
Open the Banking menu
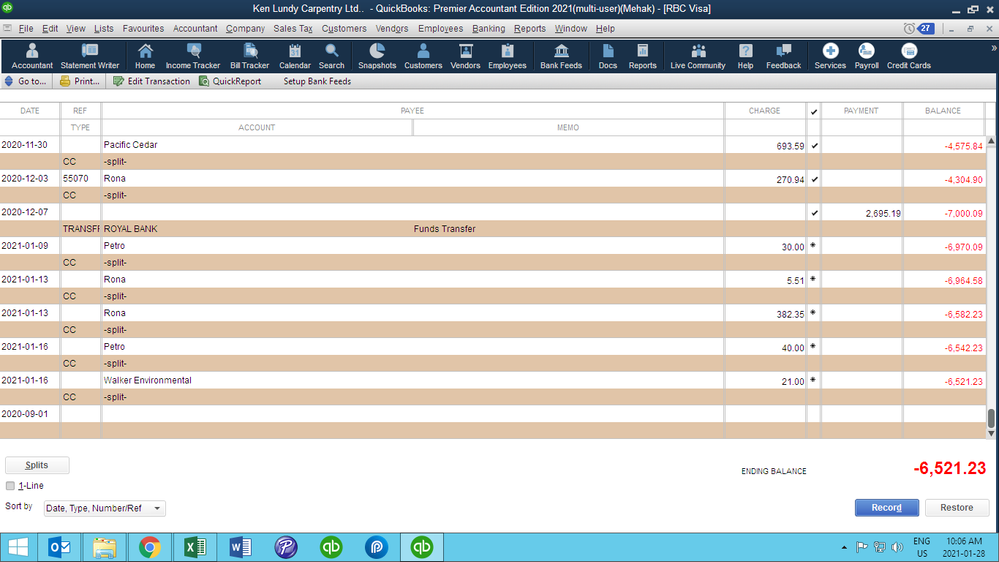tap(489, 29)
